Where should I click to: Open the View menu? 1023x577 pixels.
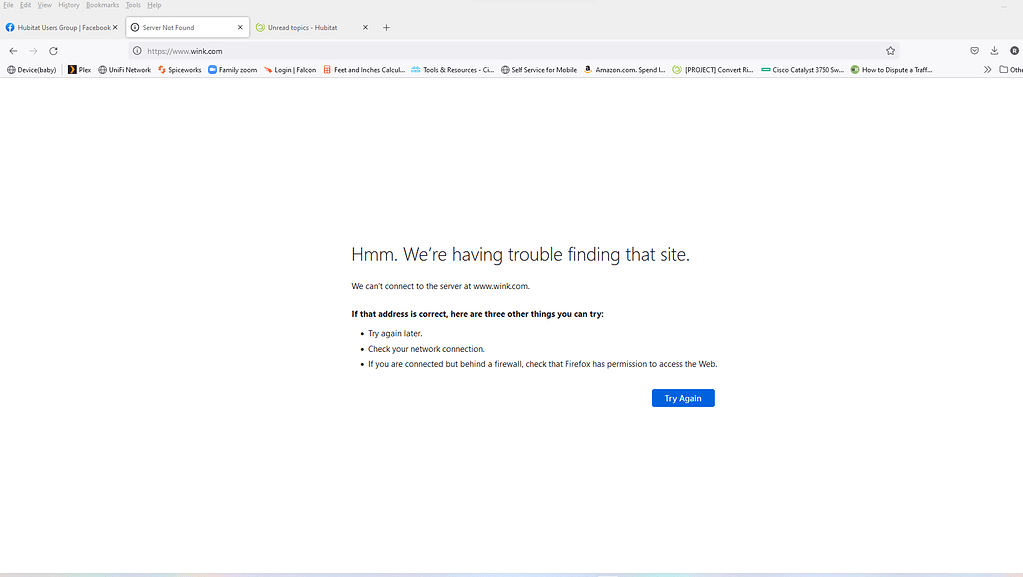(44, 5)
